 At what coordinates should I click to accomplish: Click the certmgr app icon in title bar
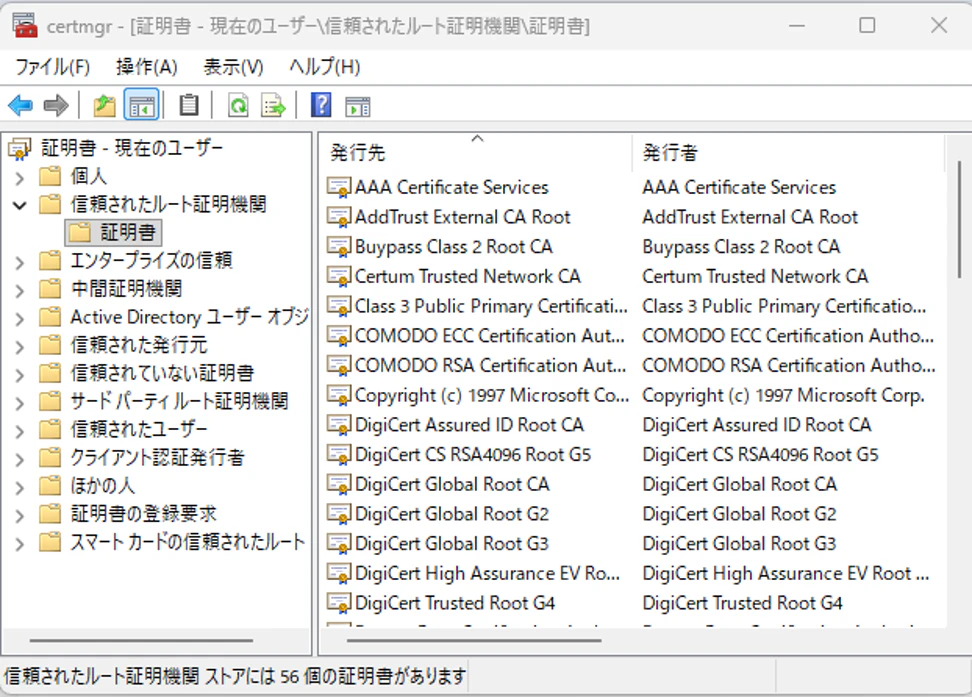(25, 25)
